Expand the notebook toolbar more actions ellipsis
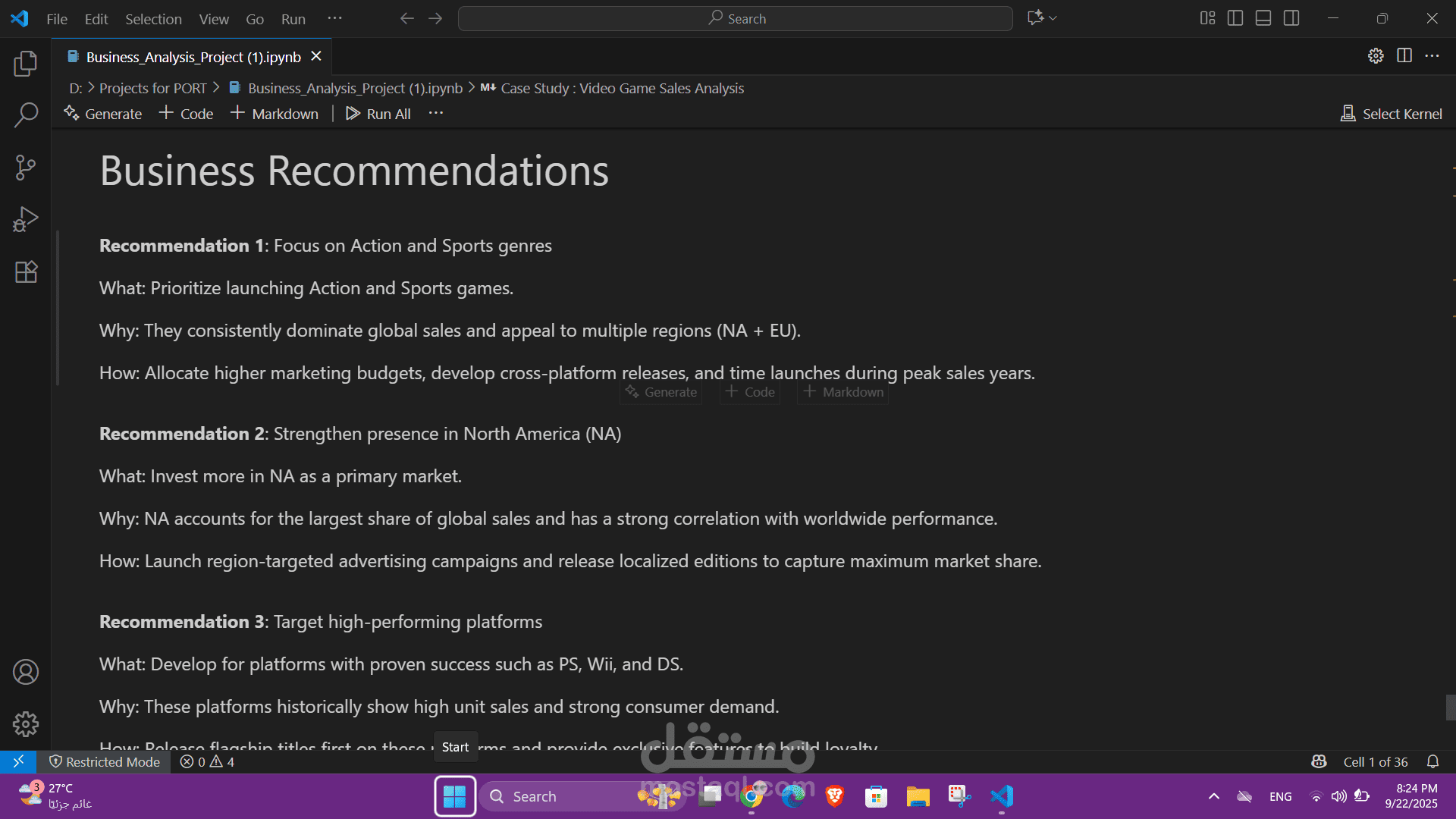The image size is (1456, 819). [x=435, y=113]
